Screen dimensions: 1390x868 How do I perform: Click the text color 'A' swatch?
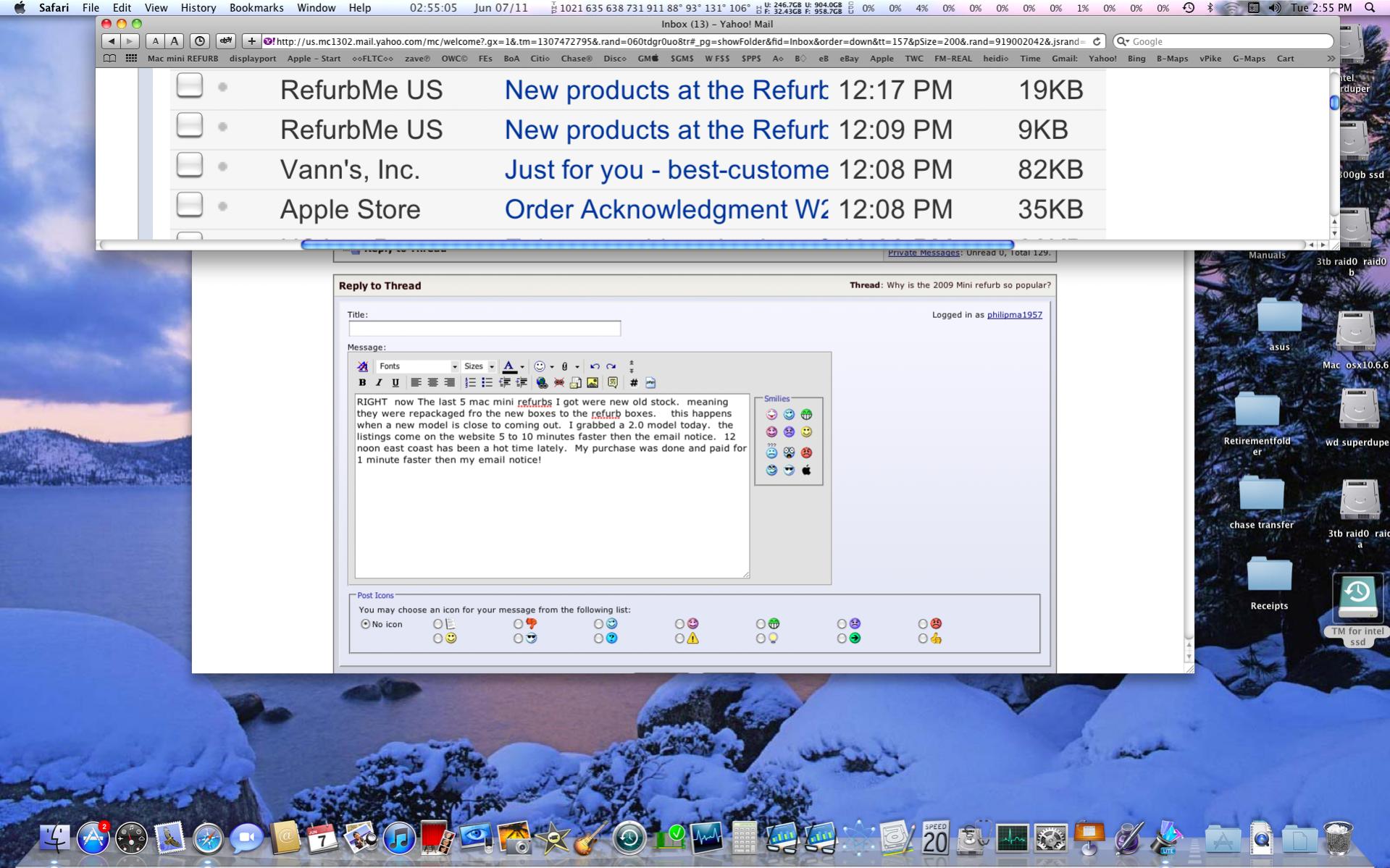click(509, 366)
